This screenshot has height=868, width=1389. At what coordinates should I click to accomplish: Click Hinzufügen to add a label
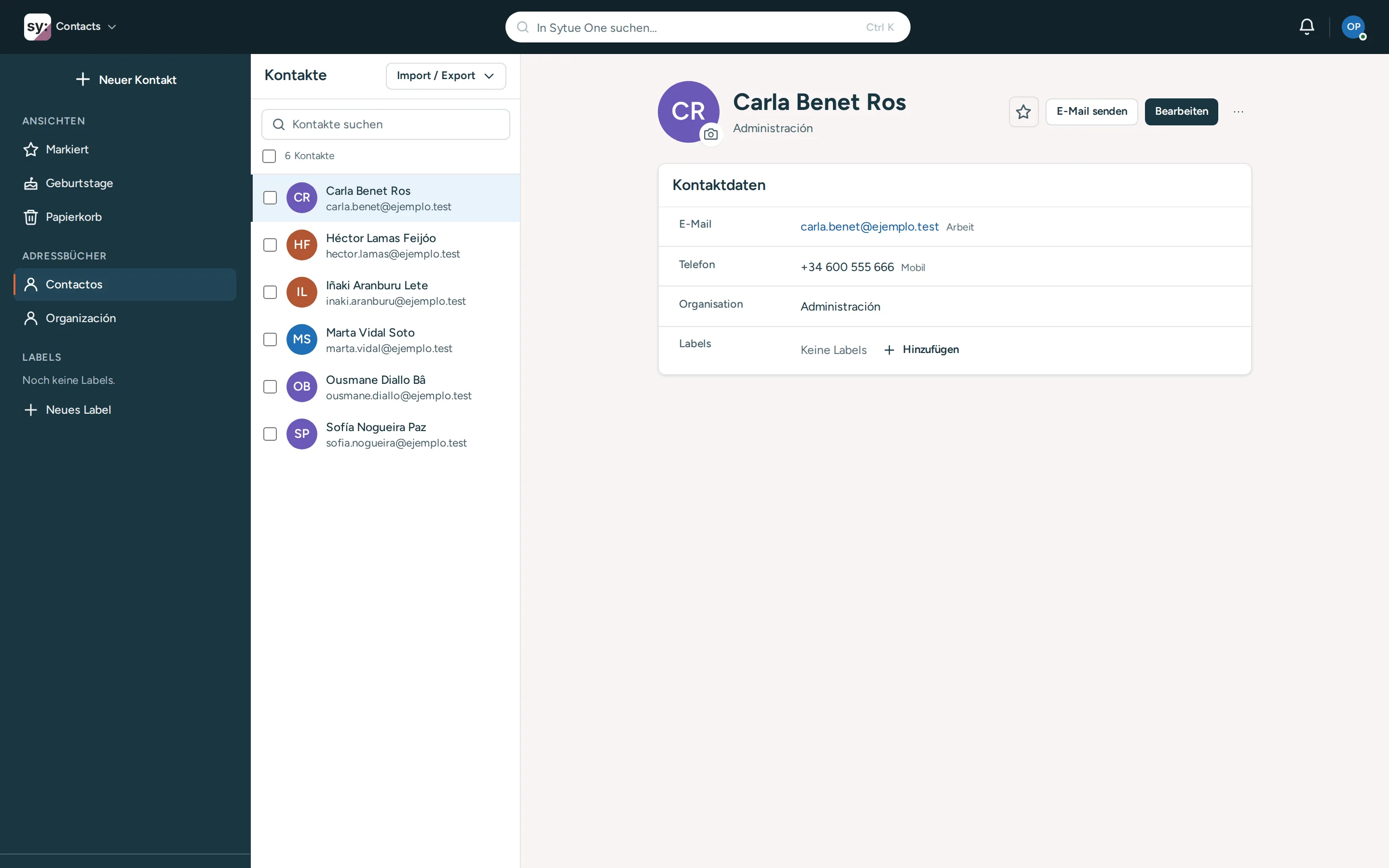922,350
